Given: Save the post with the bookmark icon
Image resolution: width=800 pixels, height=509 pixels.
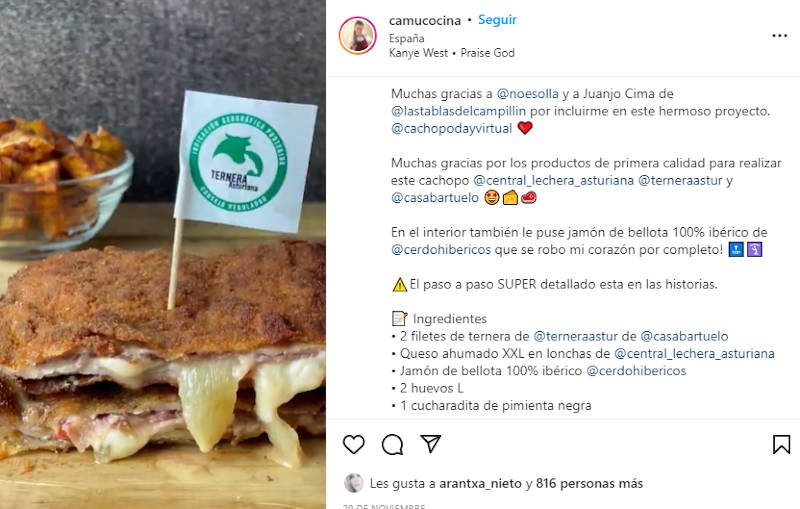Looking at the screenshot, I should (781, 444).
